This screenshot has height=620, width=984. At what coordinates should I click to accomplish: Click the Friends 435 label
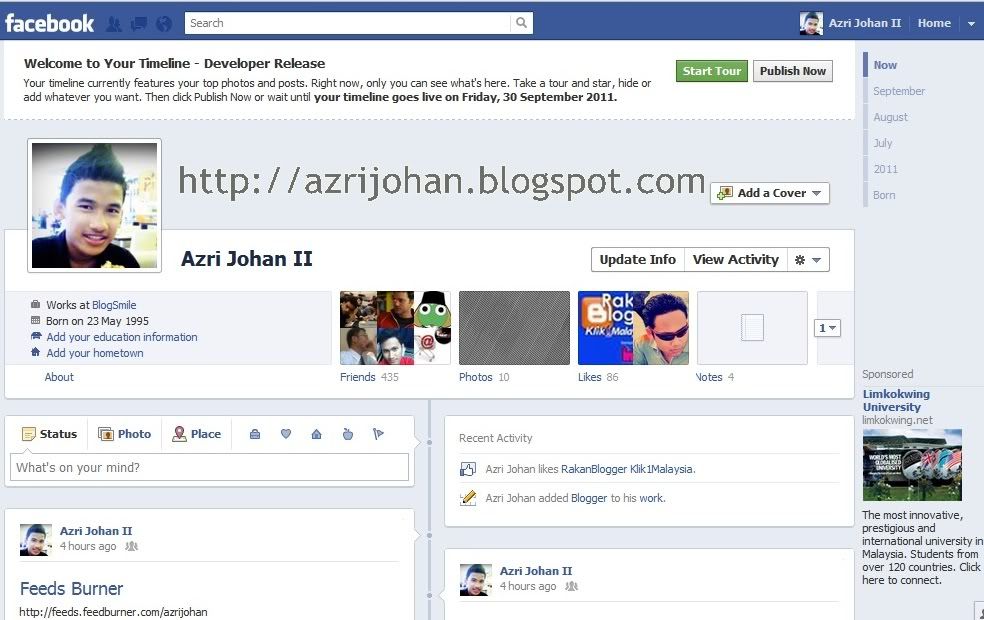pos(369,377)
